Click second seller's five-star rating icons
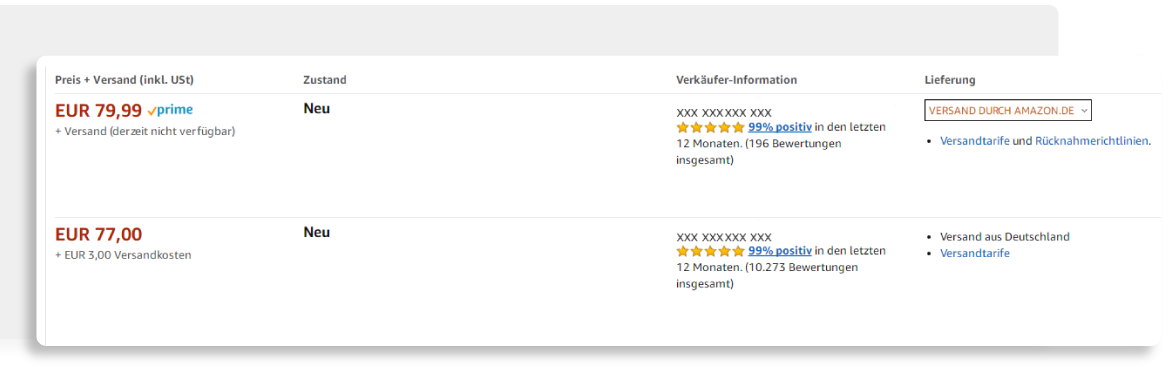Image resolution: width=1172 pixels, height=383 pixels. [x=710, y=251]
